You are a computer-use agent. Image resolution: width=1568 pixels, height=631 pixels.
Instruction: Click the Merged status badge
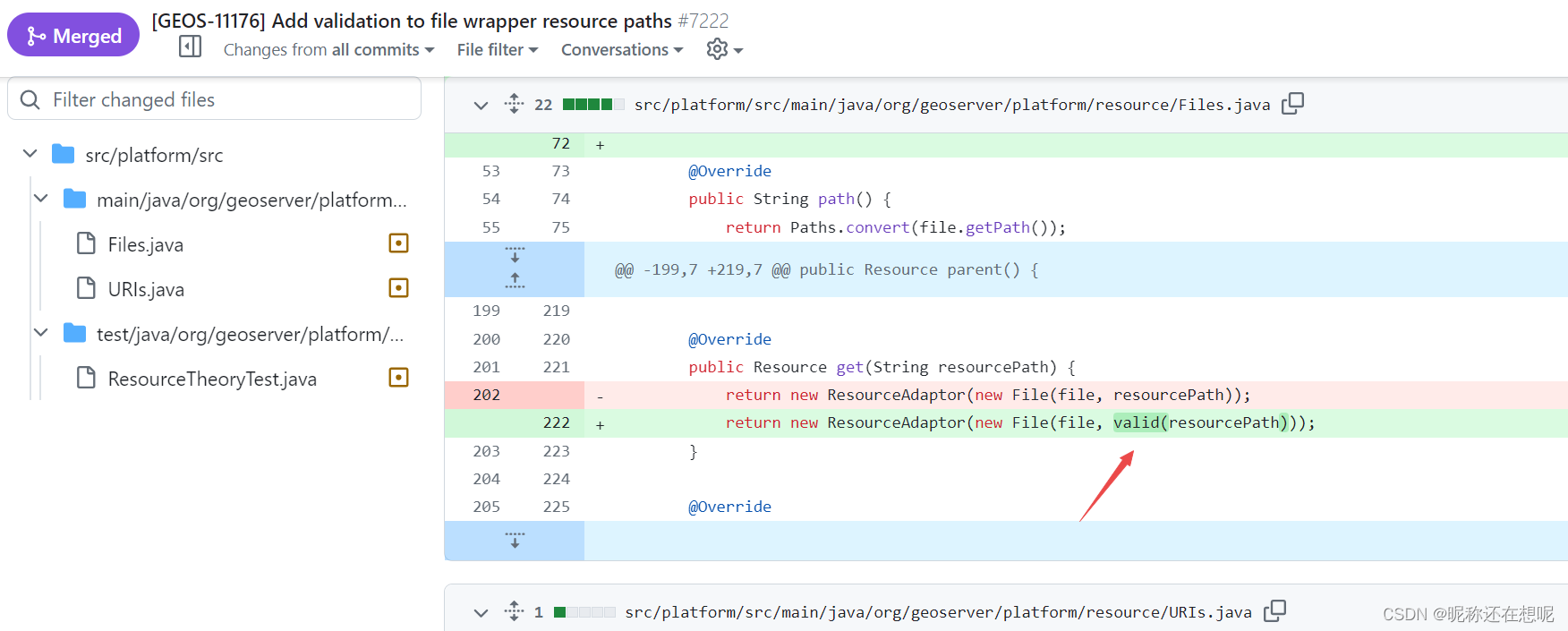point(73,35)
